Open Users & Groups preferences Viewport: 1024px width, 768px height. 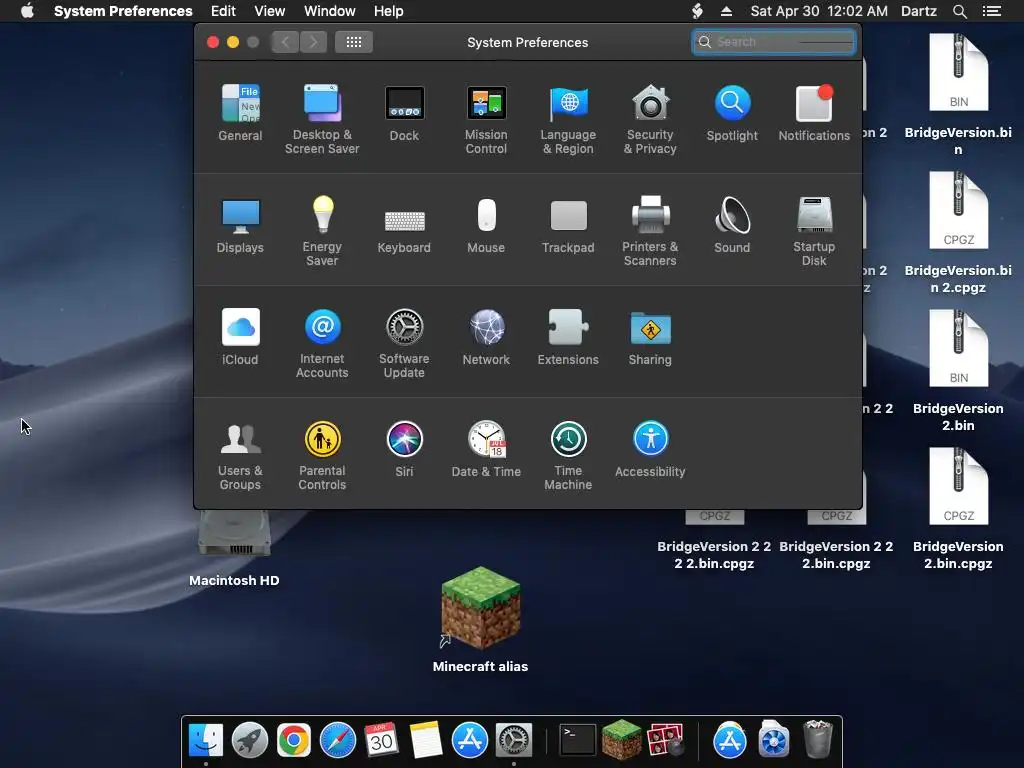tap(240, 456)
